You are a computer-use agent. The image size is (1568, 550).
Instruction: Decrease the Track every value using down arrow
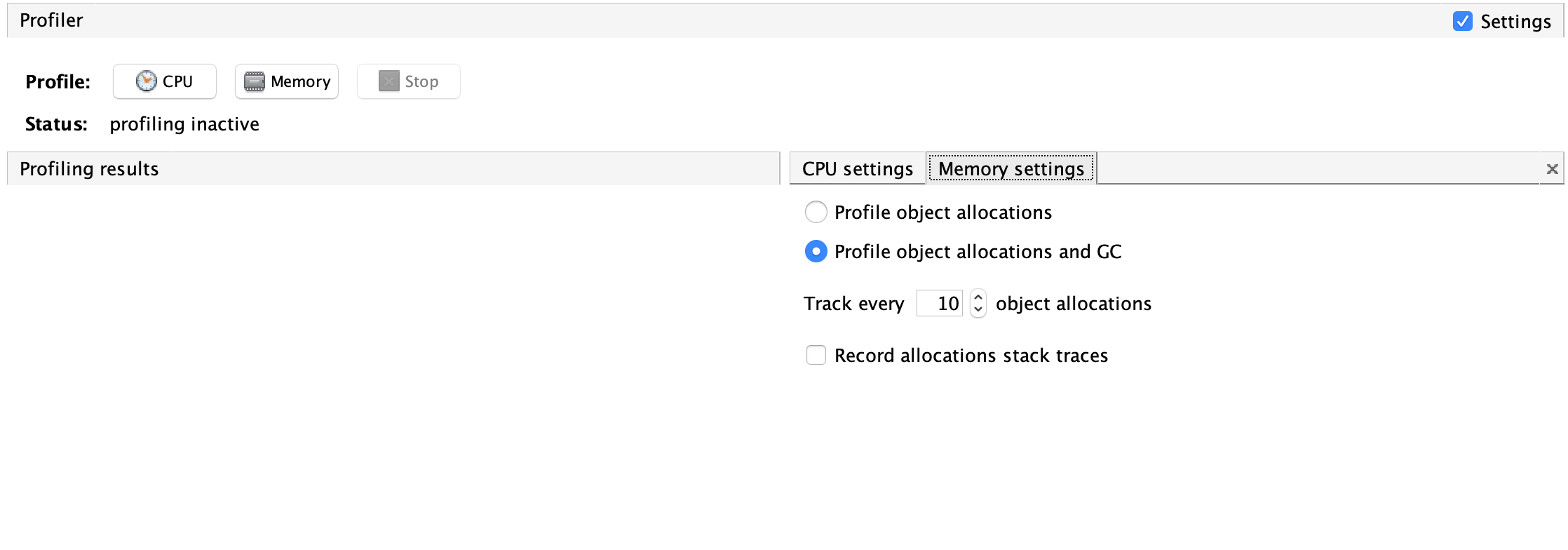pyautogui.click(x=978, y=309)
